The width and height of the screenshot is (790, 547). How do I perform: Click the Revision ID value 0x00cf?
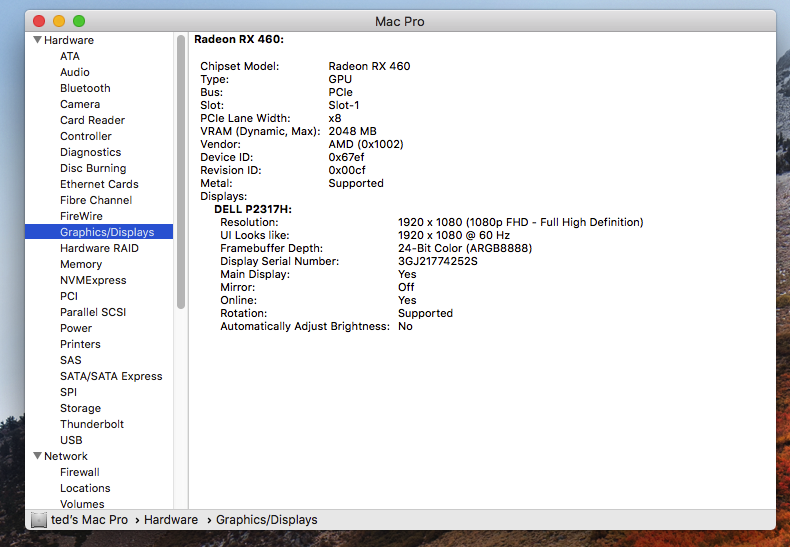(347, 170)
